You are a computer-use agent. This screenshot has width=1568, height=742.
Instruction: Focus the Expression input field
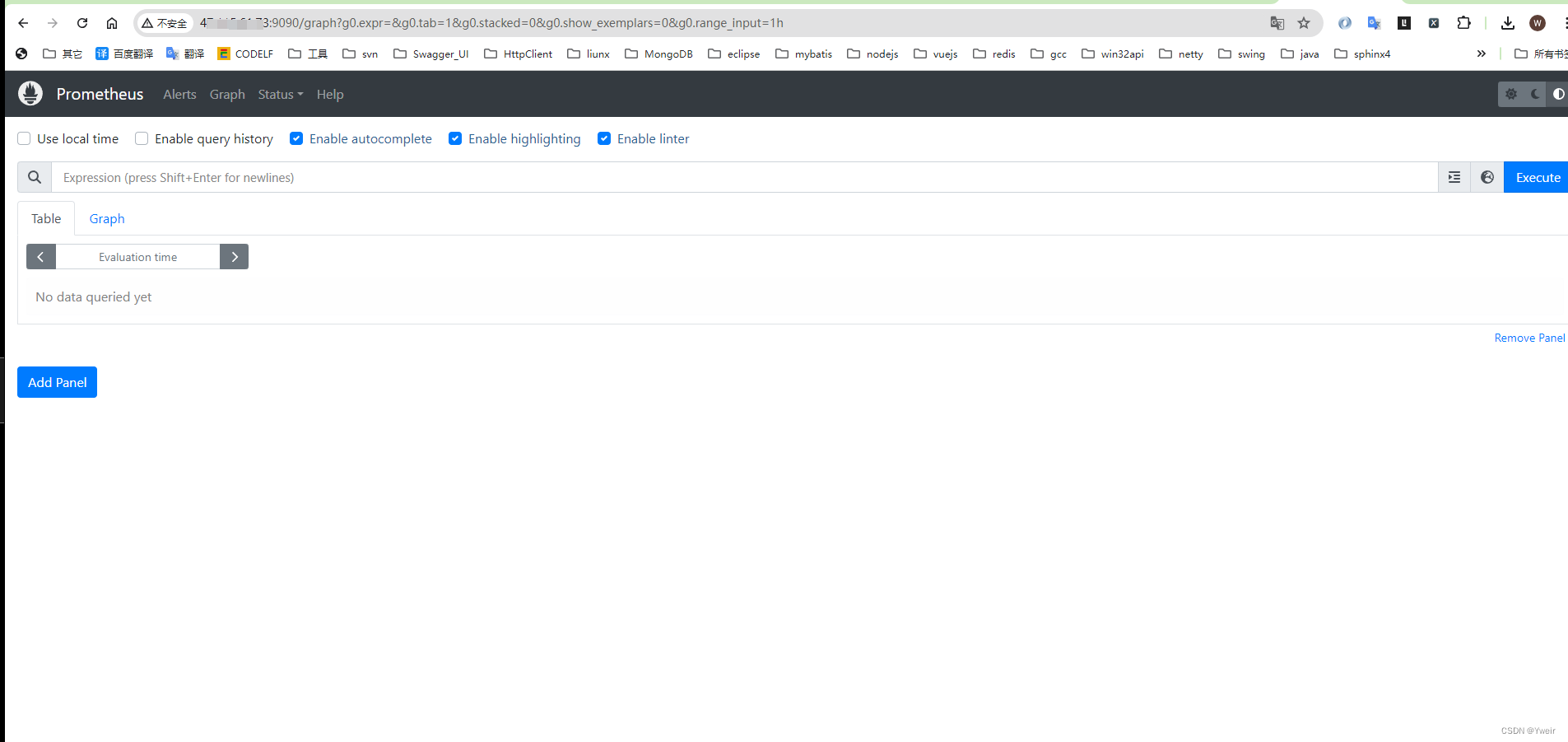(745, 177)
